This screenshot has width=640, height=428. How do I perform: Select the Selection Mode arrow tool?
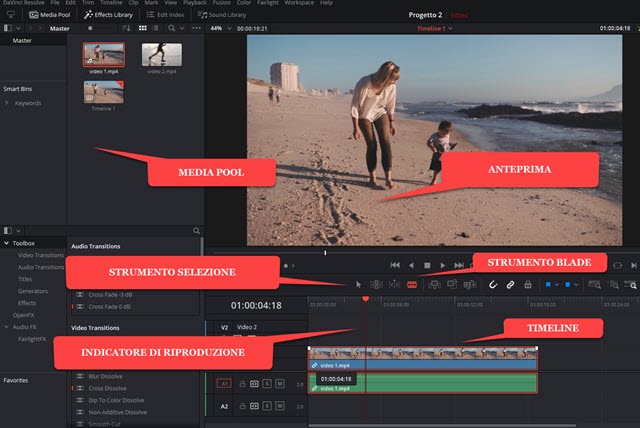(358, 284)
